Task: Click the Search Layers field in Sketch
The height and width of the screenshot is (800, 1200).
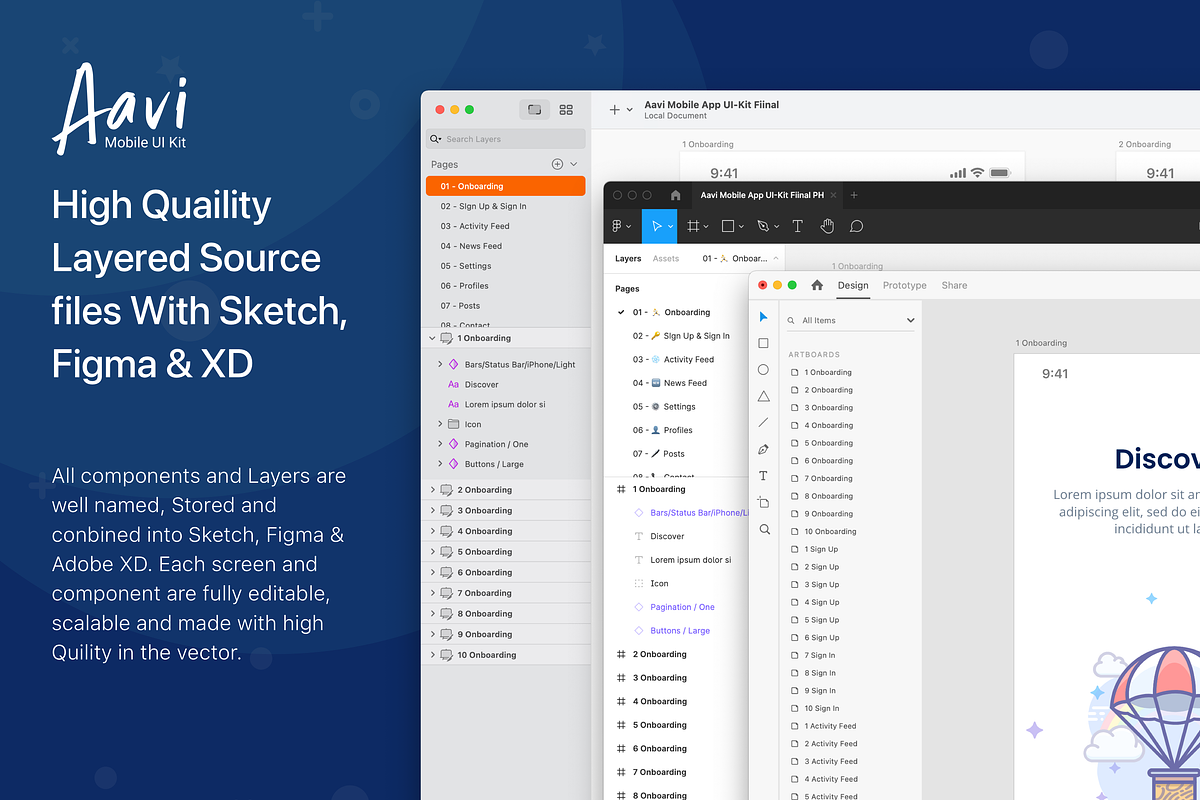Action: 506,139
